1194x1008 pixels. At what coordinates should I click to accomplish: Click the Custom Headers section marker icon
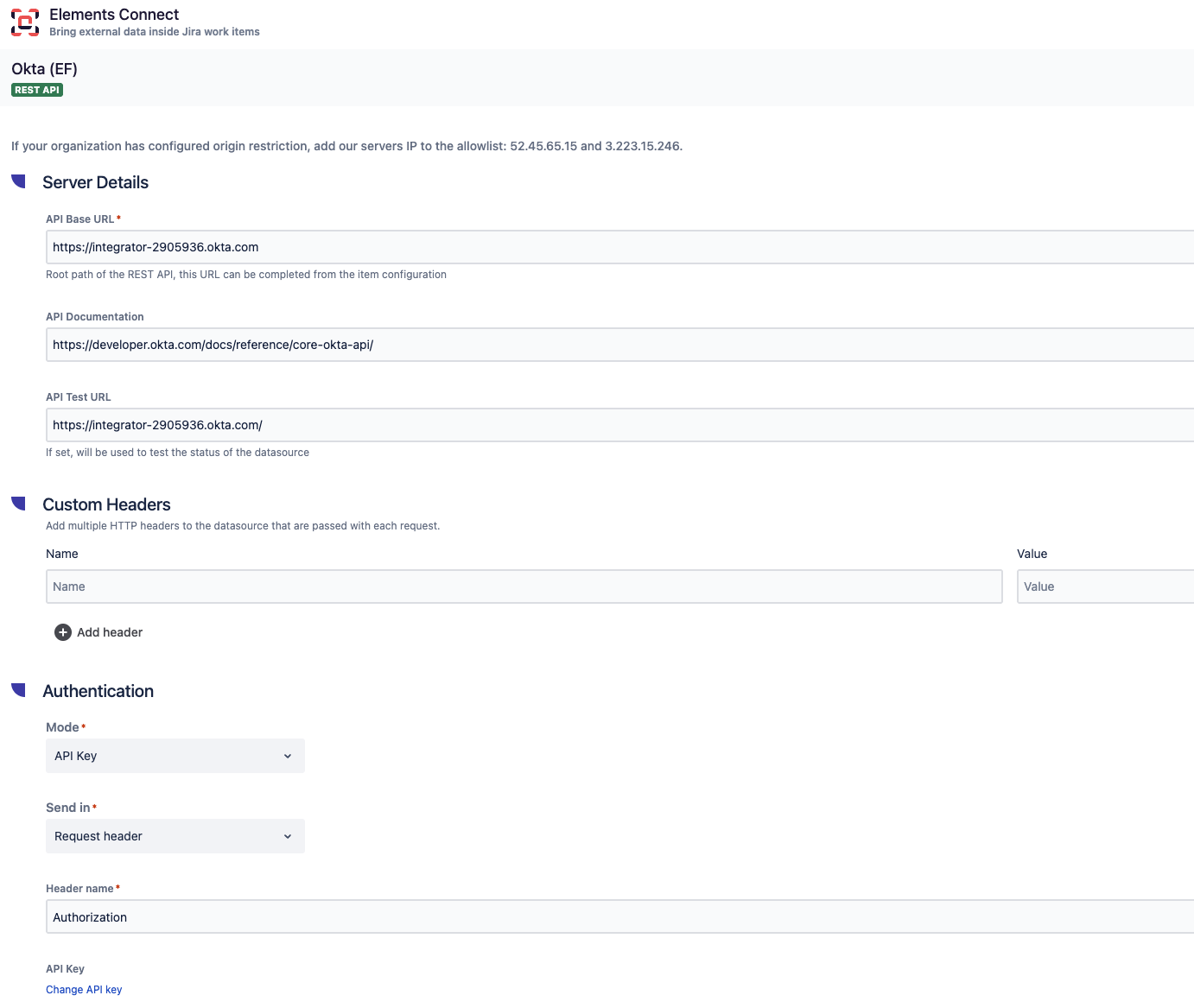(18, 504)
